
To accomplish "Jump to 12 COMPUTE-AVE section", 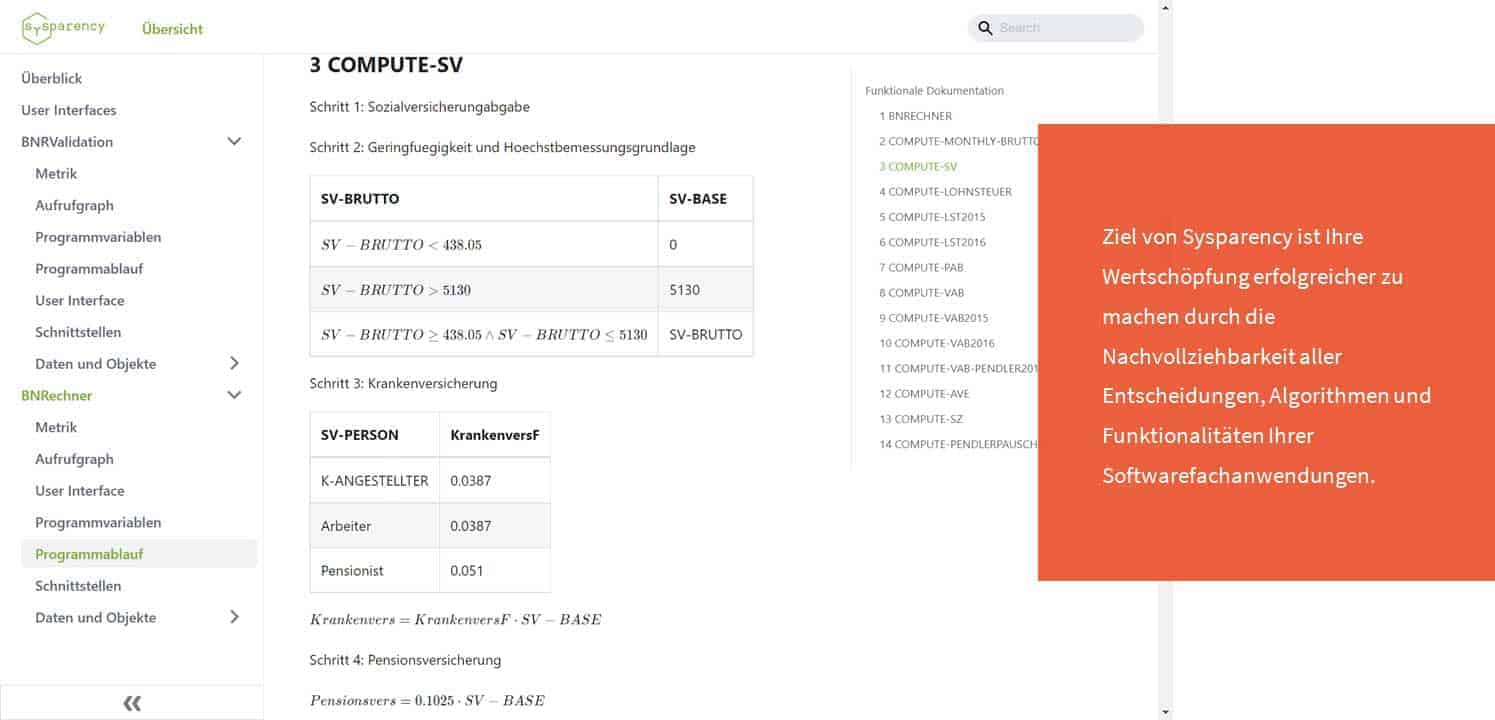I will [x=924, y=393].
